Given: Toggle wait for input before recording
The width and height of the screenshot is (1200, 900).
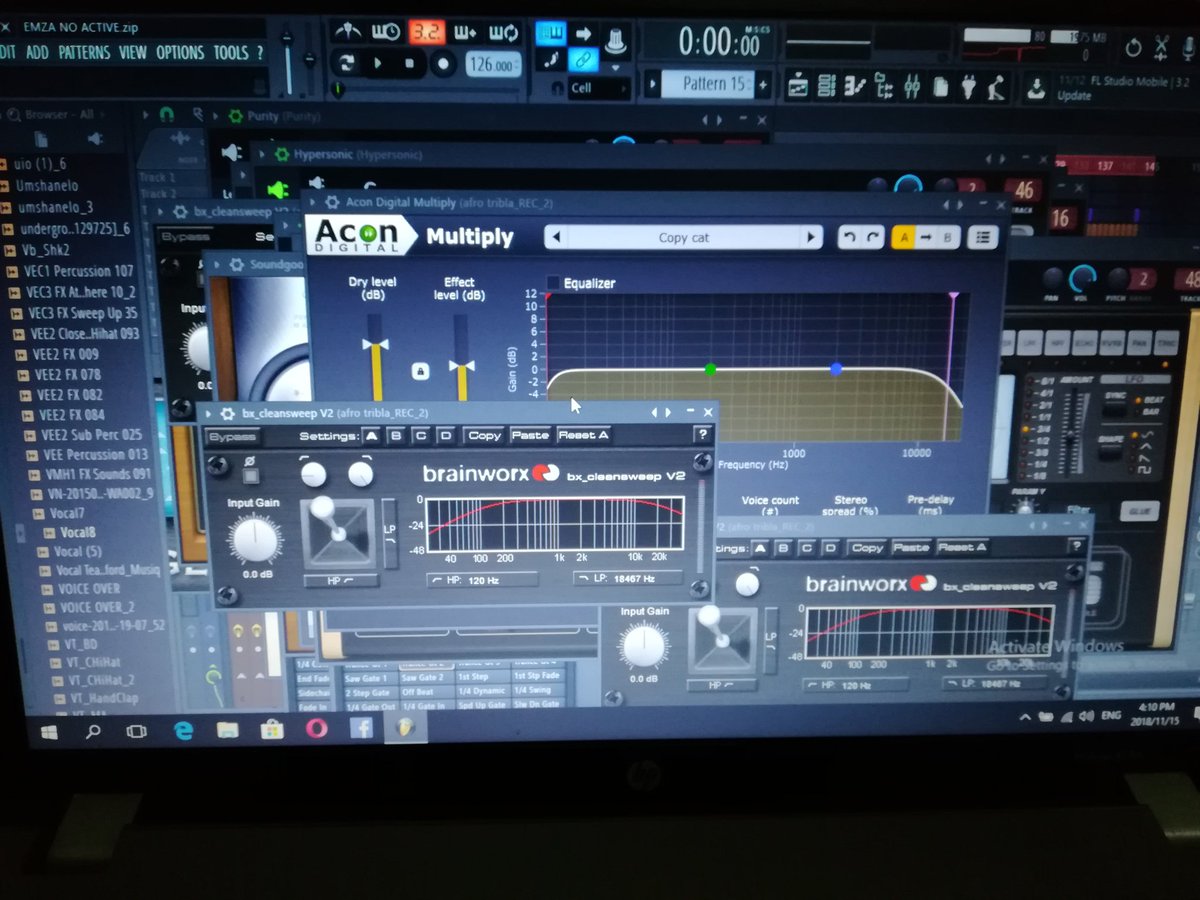Looking at the screenshot, I should pos(386,31).
